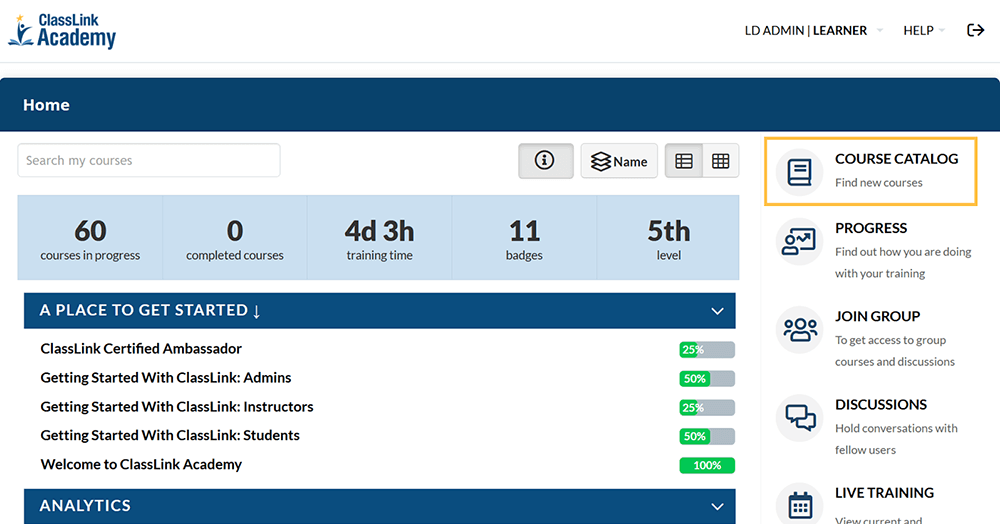Sort courses by Name button
Viewport: 1000px width, 524px height.
tap(619, 161)
